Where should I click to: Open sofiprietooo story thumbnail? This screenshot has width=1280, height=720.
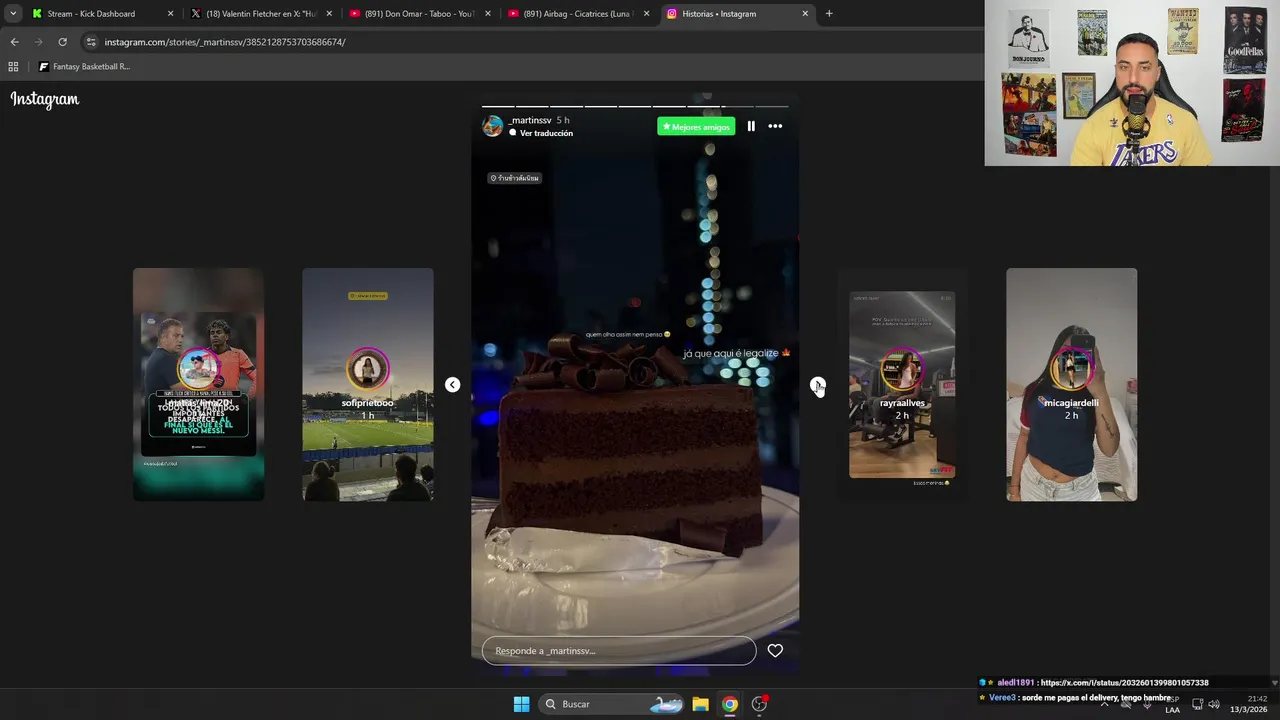(x=368, y=384)
